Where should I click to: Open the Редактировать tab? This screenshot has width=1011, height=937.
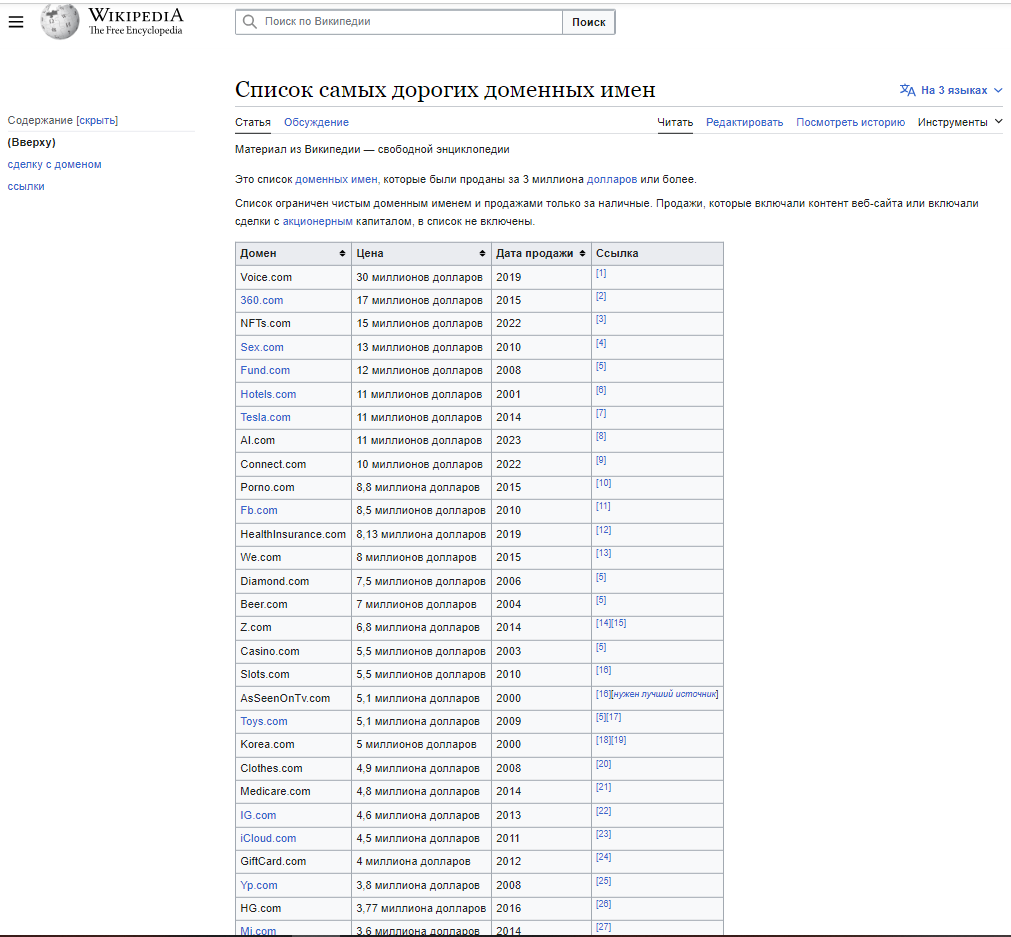tap(744, 122)
